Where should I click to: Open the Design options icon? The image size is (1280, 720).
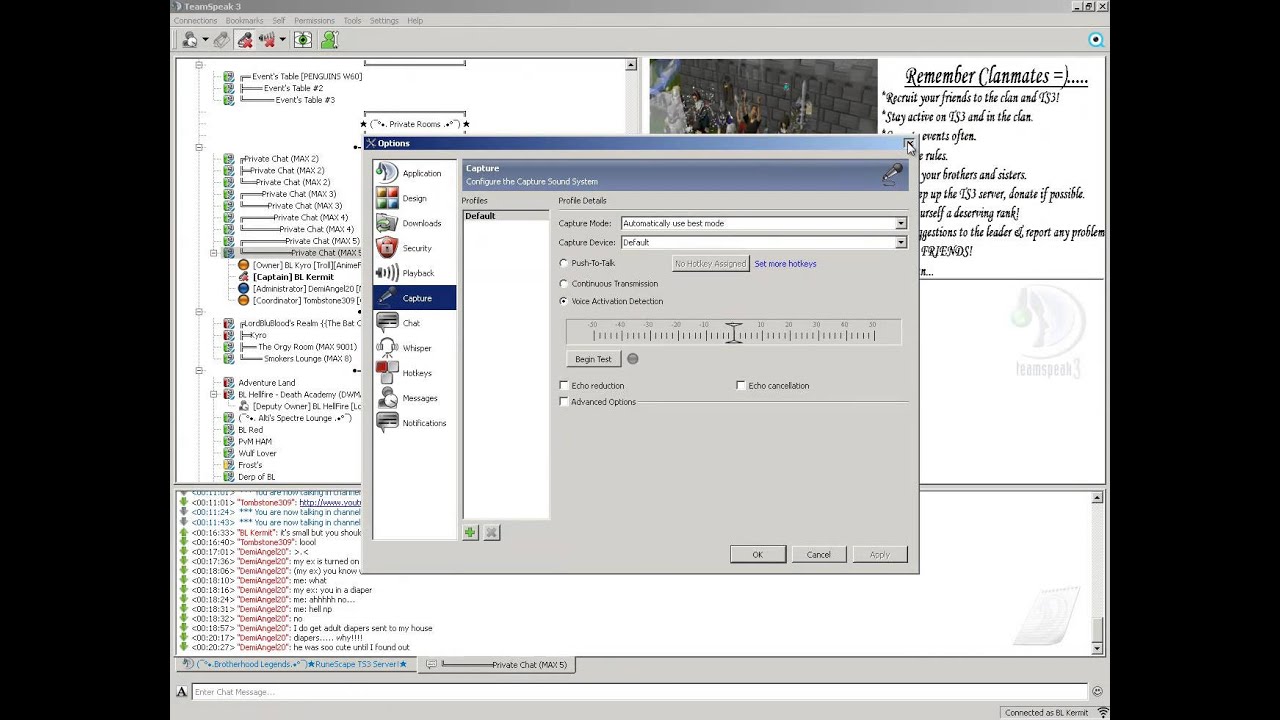pos(387,198)
